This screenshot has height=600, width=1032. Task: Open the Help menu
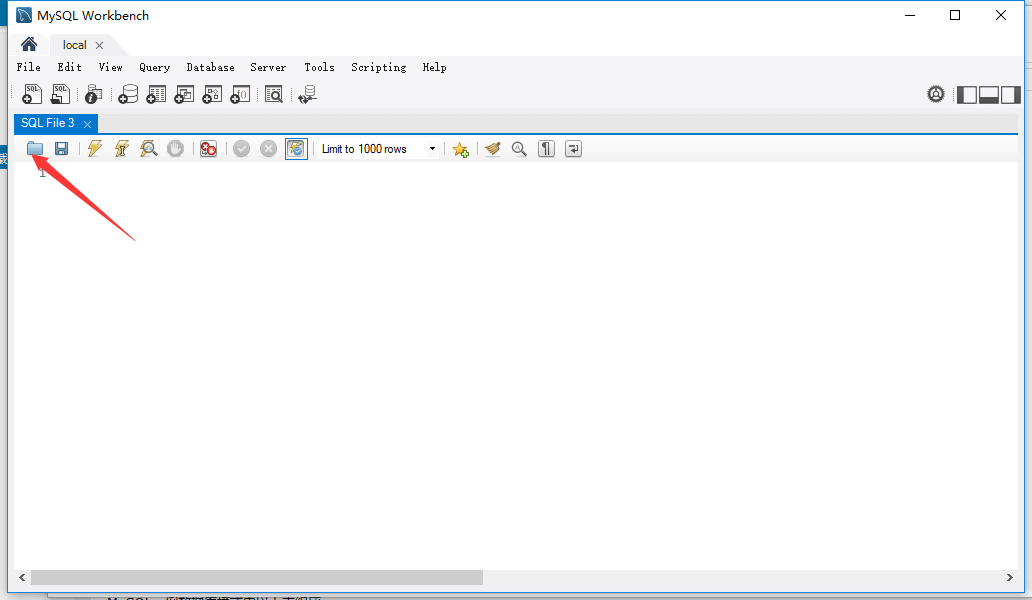434,67
